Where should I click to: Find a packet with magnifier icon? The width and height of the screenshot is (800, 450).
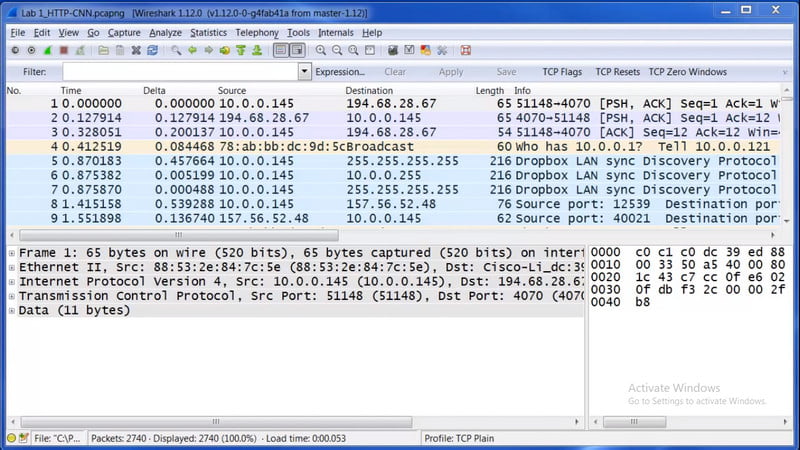click(x=176, y=51)
